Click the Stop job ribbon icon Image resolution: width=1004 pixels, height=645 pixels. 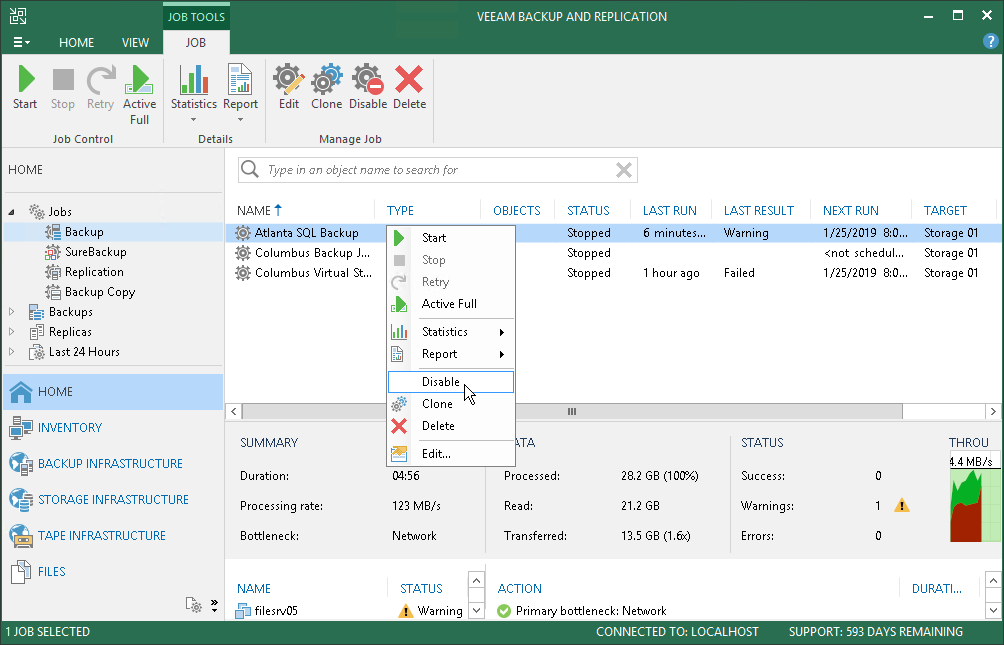pyautogui.click(x=63, y=88)
